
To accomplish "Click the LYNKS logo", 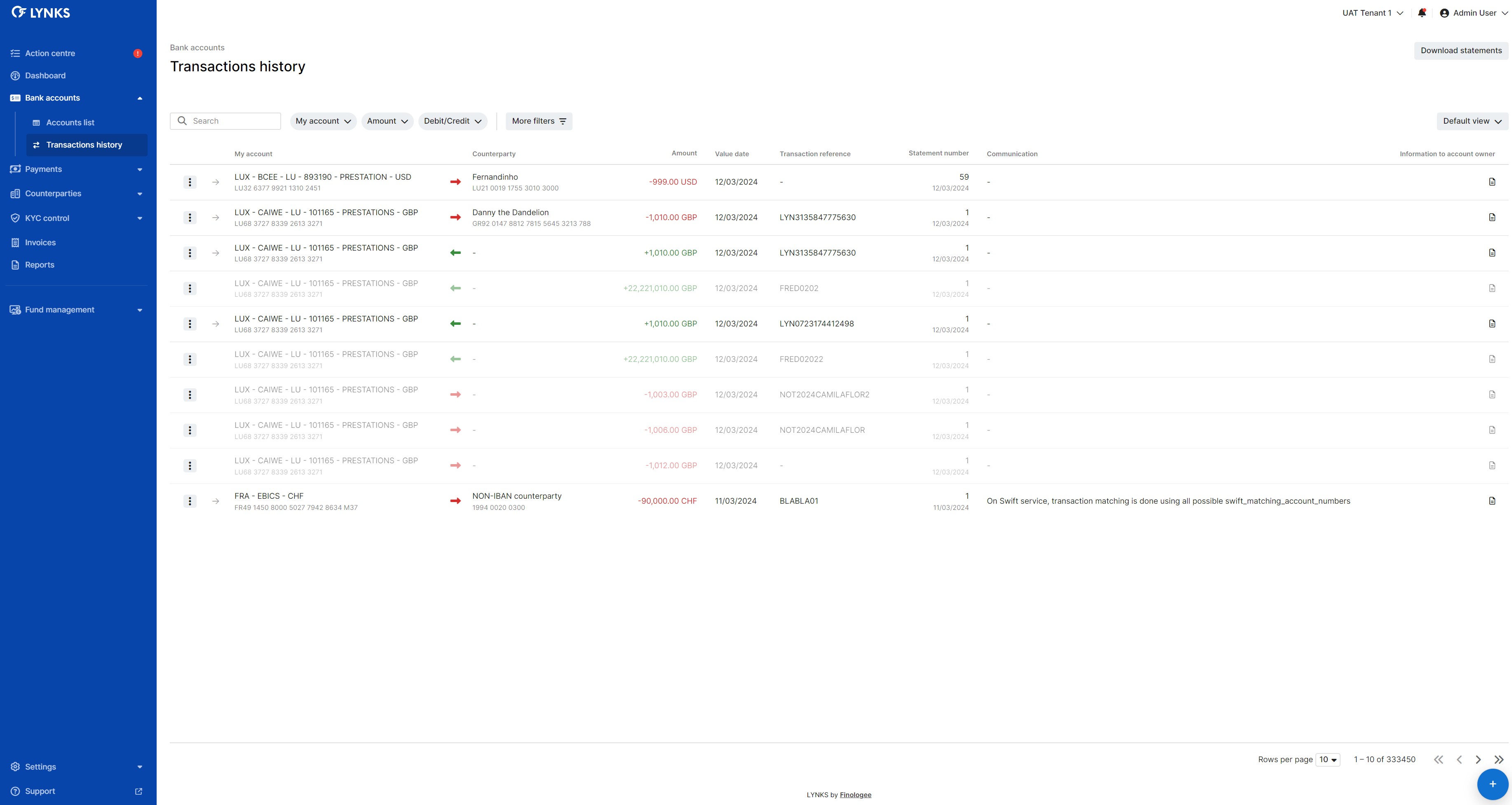I will click(x=41, y=12).
